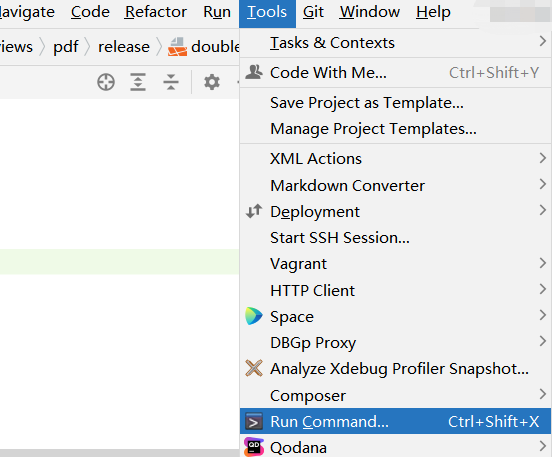Choose Start SSH Session entry
The height and width of the screenshot is (457, 552).
click(395, 238)
